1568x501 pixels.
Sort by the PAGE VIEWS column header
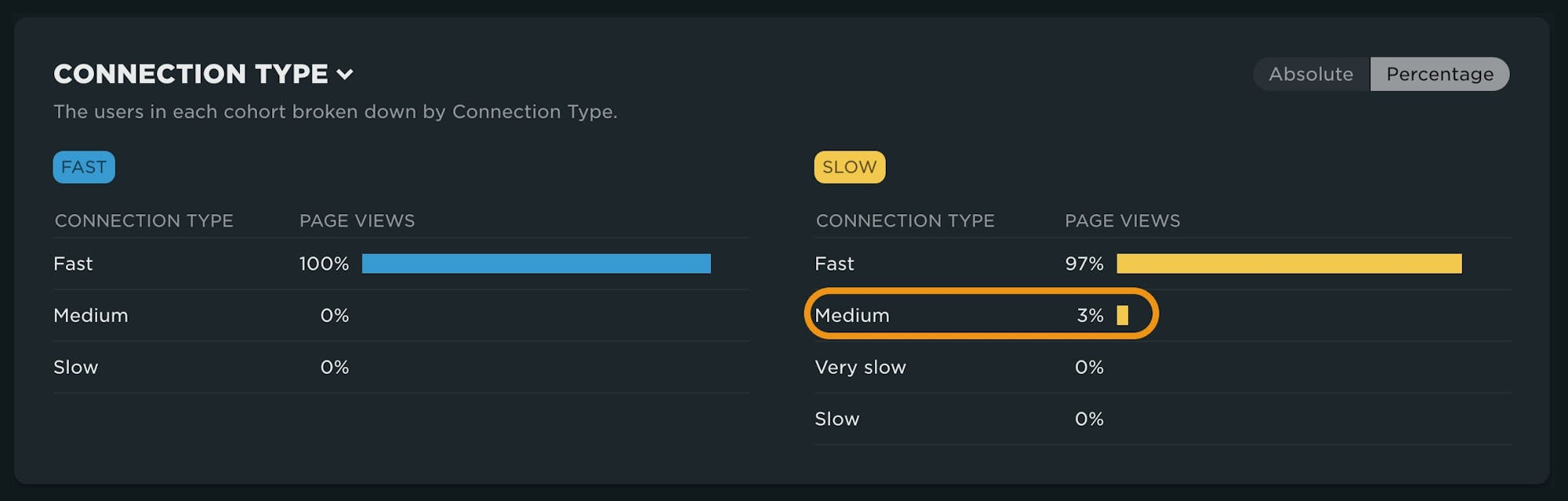click(x=357, y=220)
